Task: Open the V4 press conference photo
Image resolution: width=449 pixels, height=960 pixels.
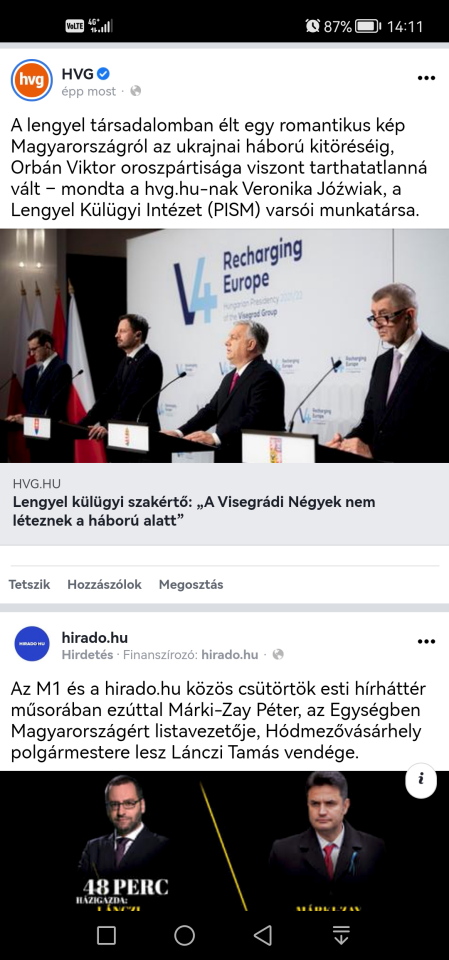Action: pyautogui.click(x=224, y=346)
